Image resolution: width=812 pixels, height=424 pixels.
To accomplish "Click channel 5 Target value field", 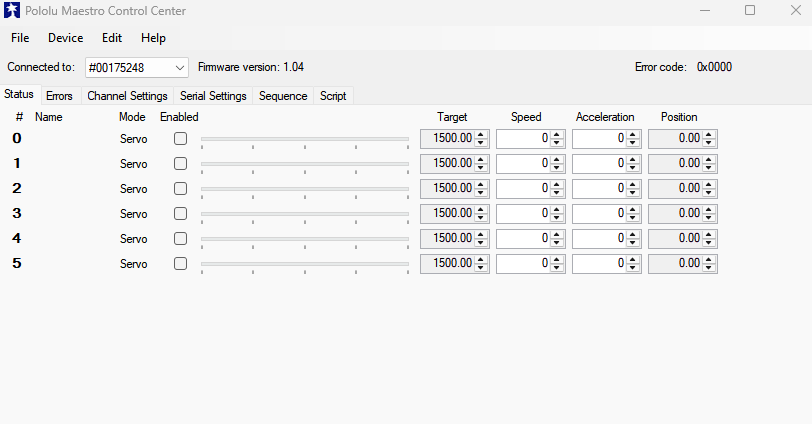I will tap(447, 264).
